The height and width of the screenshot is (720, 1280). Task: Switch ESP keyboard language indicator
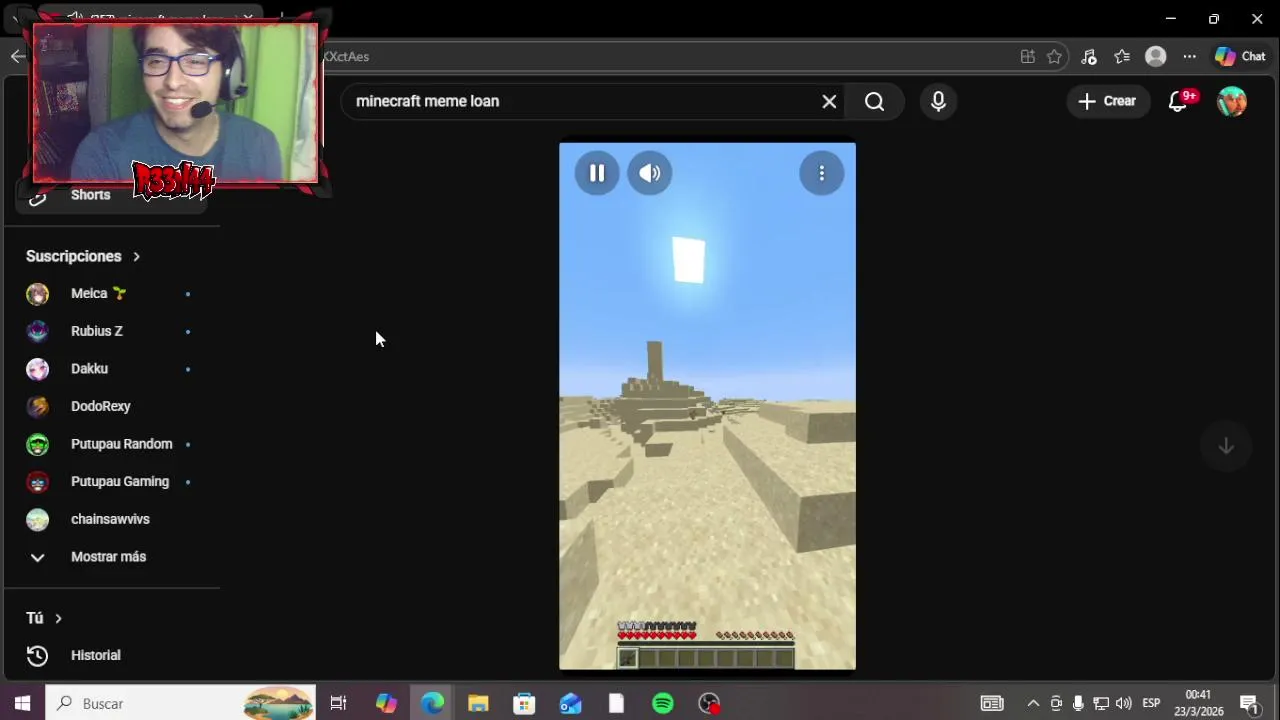pos(1151,703)
